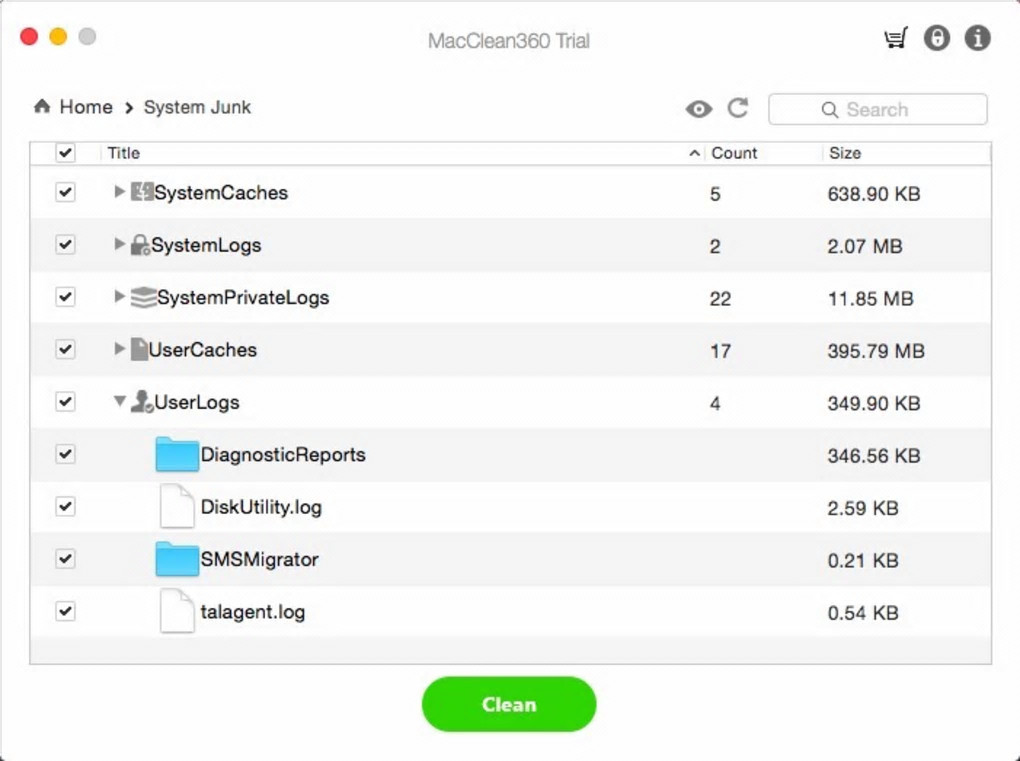Viewport: 1020px width, 761px height.
Task: Click the DiskUtility.log file icon
Action: 177,506
